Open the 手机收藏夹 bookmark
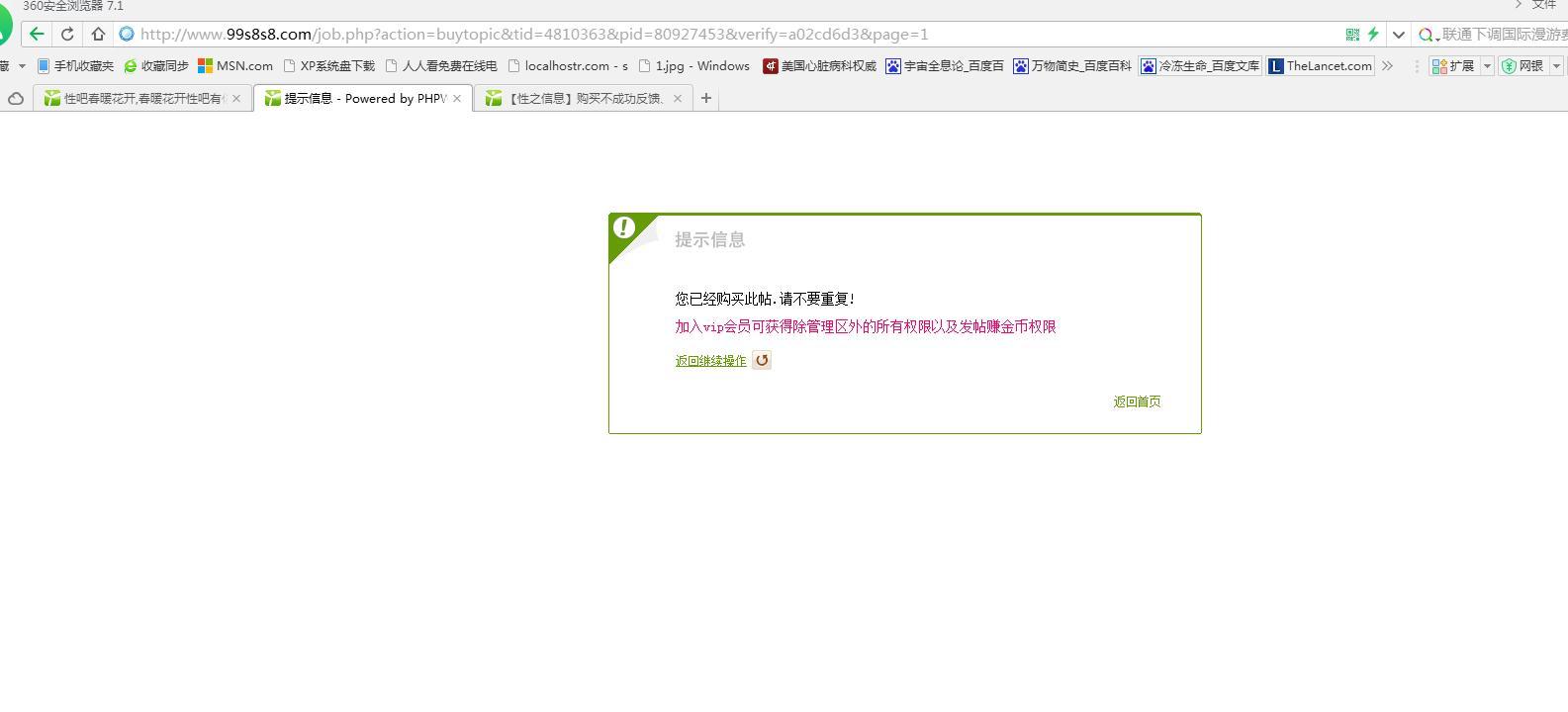1568x712 pixels. pos(75,66)
